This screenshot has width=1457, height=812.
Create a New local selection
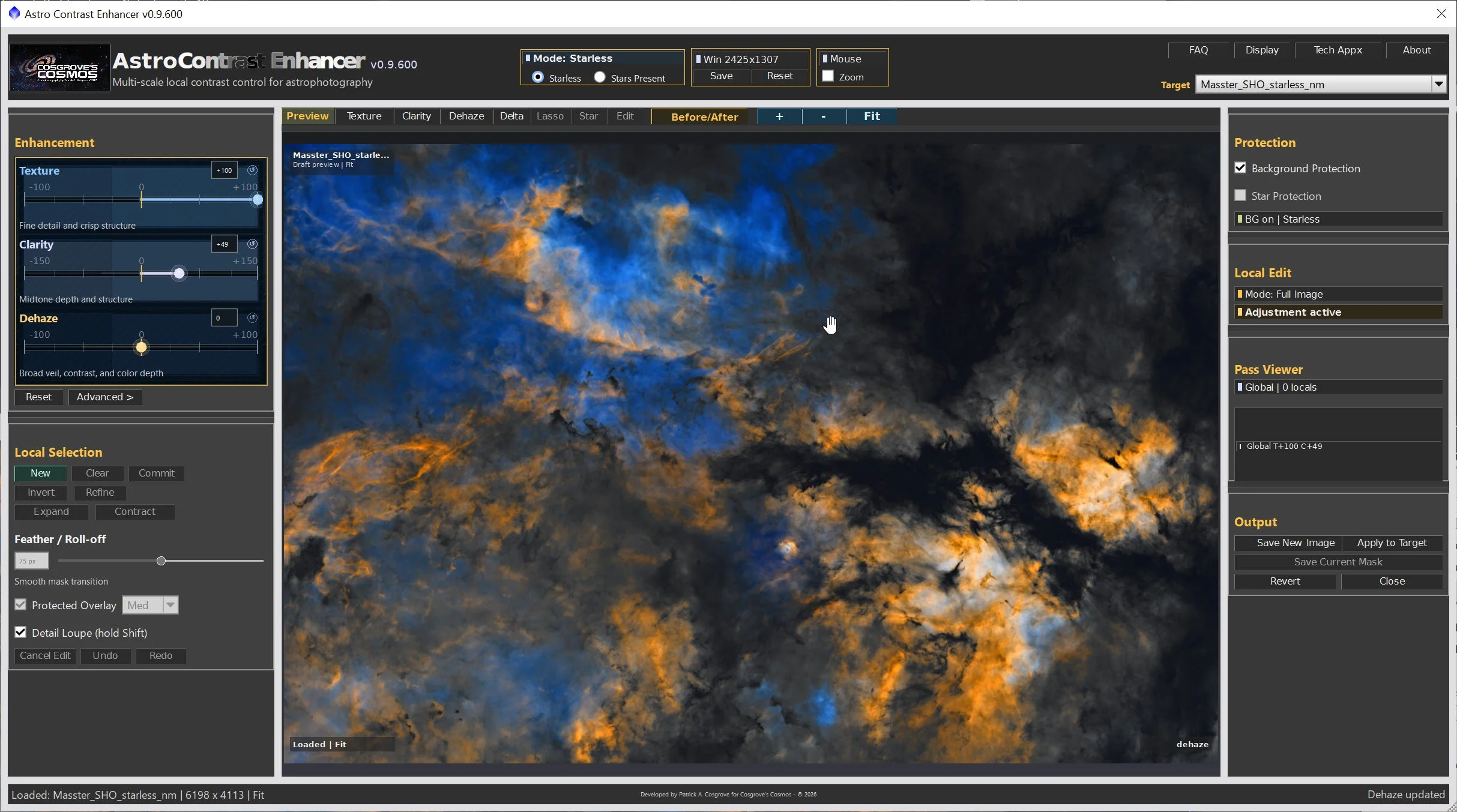40,474
